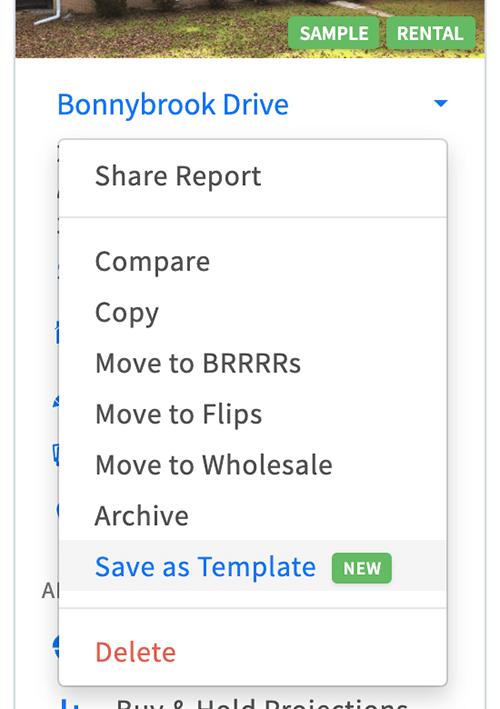This screenshot has width=500, height=709.
Task: Open the property photo thumbnail
Action: tap(250, 29)
